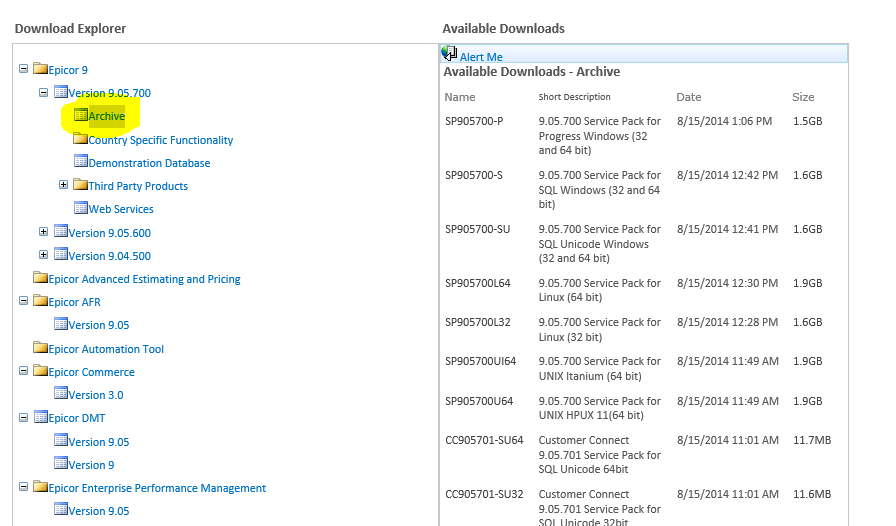Screen dimensions: 896x526
Task: Click the Epicor Automation Tool folder icon
Action: (40, 347)
